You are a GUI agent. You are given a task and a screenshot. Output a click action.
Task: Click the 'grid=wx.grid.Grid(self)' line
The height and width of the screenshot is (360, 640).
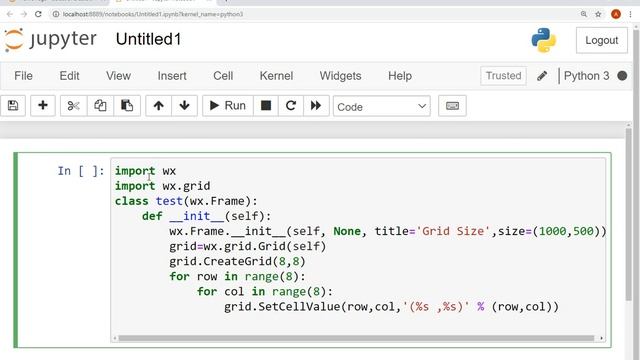[248, 247]
